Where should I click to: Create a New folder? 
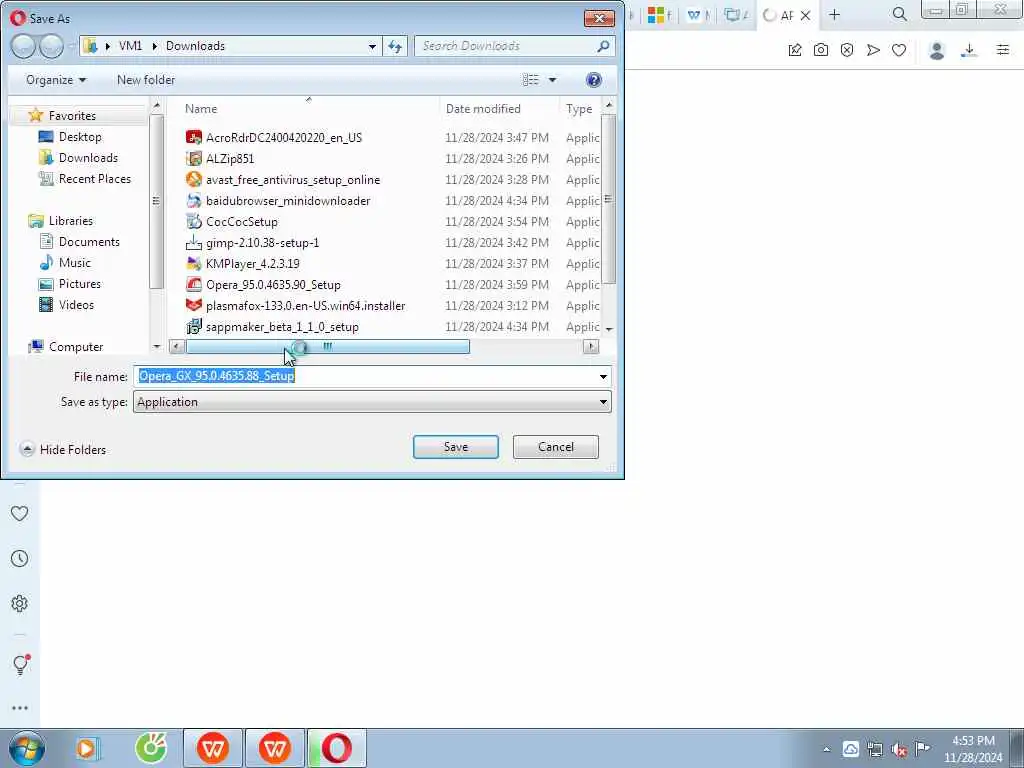(x=146, y=80)
